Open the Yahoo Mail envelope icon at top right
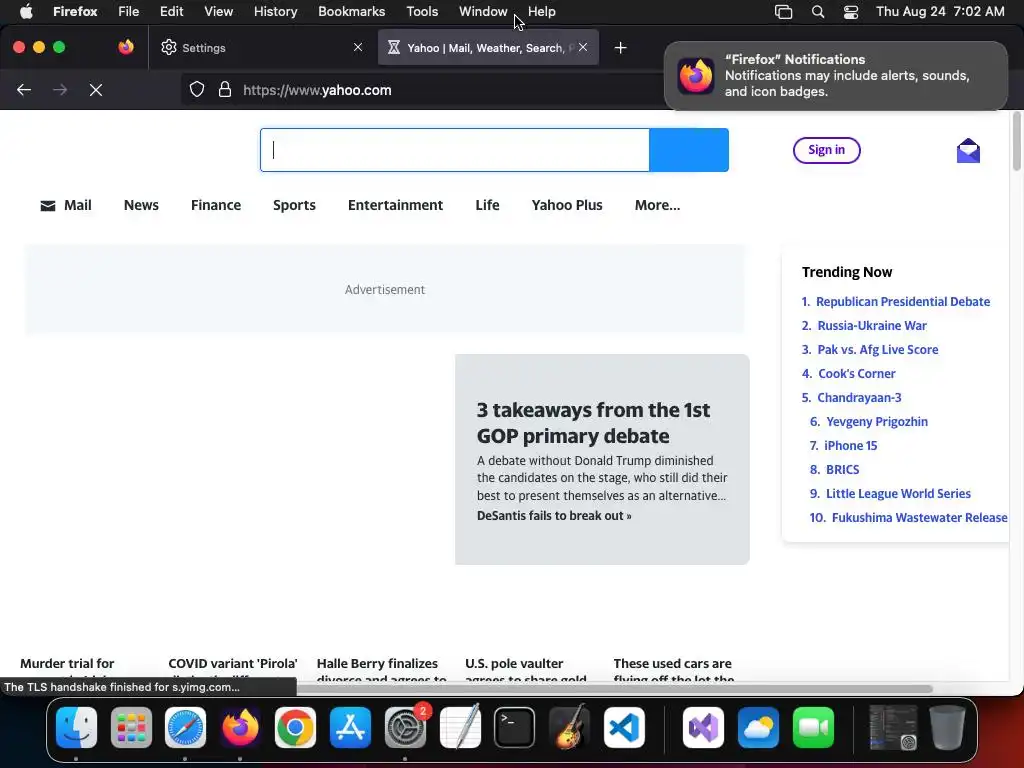 click(x=968, y=150)
